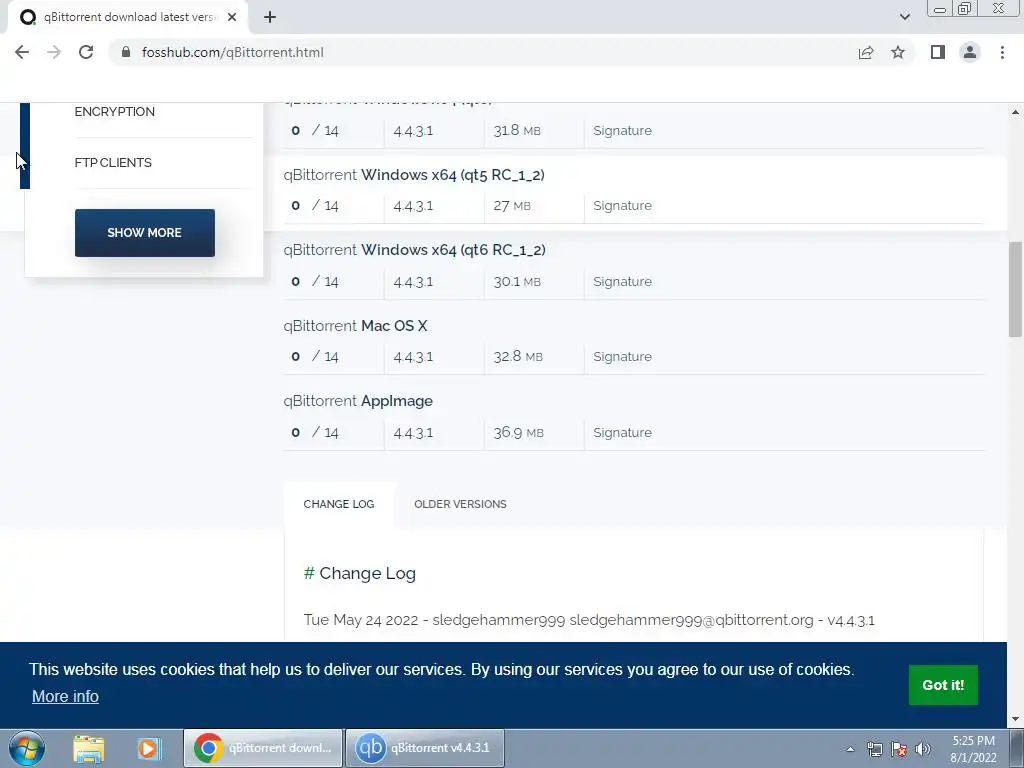Open Action Center flag icon
Image resolution: width=1024 pixels, height=768 pixels.
pyautogui.click(x=899, y=749)
